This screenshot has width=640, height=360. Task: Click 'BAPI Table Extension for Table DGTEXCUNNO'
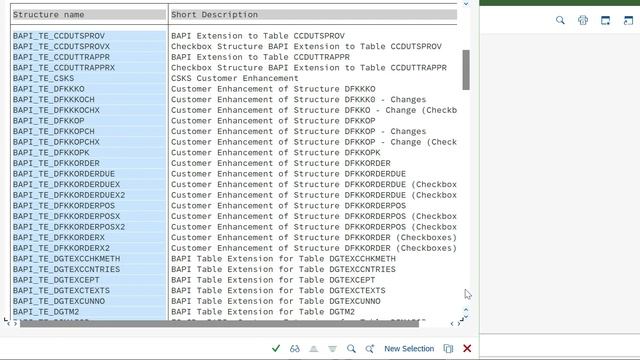point(276,301)
